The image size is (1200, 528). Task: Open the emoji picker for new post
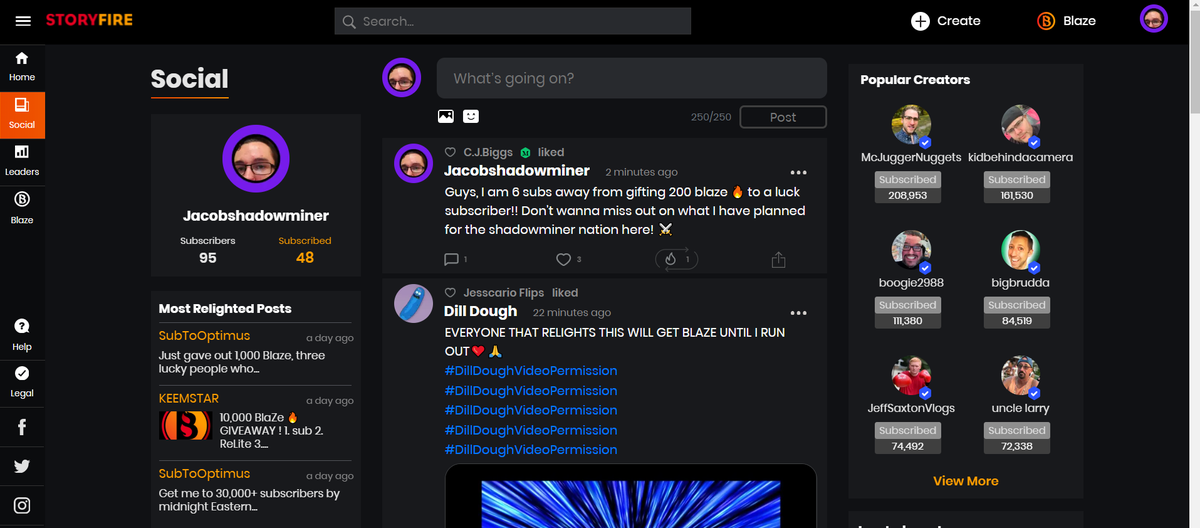pos(471,116)
